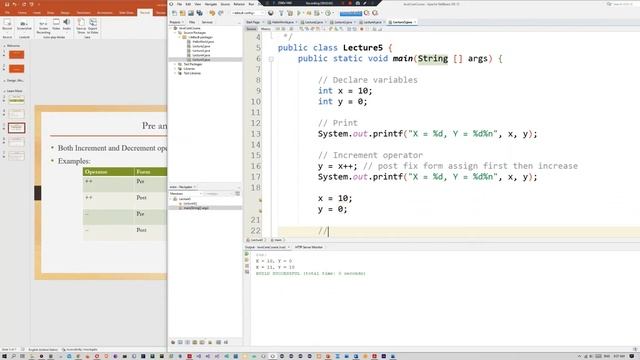Select the Output tab in bottom panel
The width and height of the screenshot is (640, 360).
[267, 247]
